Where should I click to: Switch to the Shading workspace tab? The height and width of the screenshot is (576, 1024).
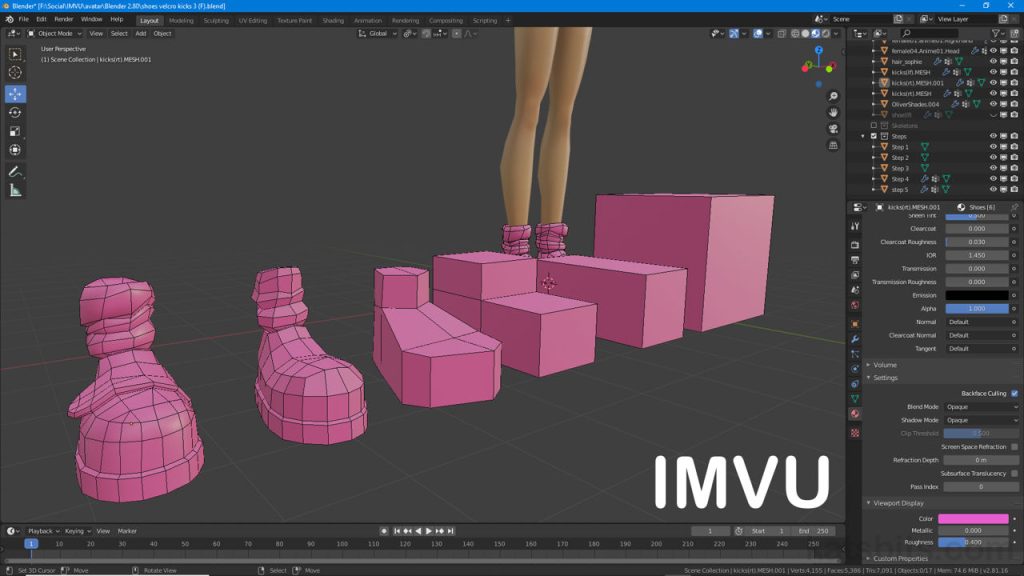[333, 19]
